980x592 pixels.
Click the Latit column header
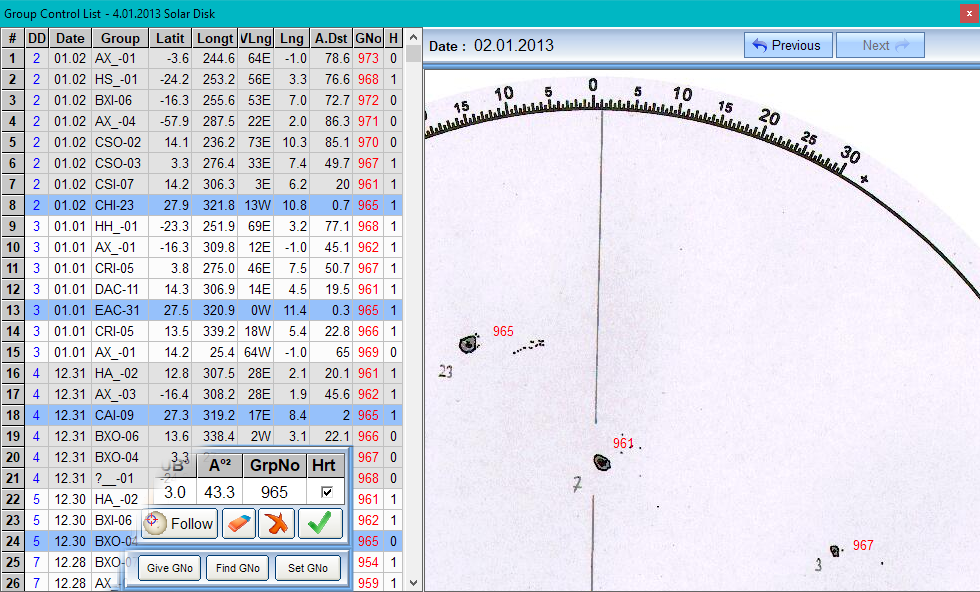coord(170,38)
